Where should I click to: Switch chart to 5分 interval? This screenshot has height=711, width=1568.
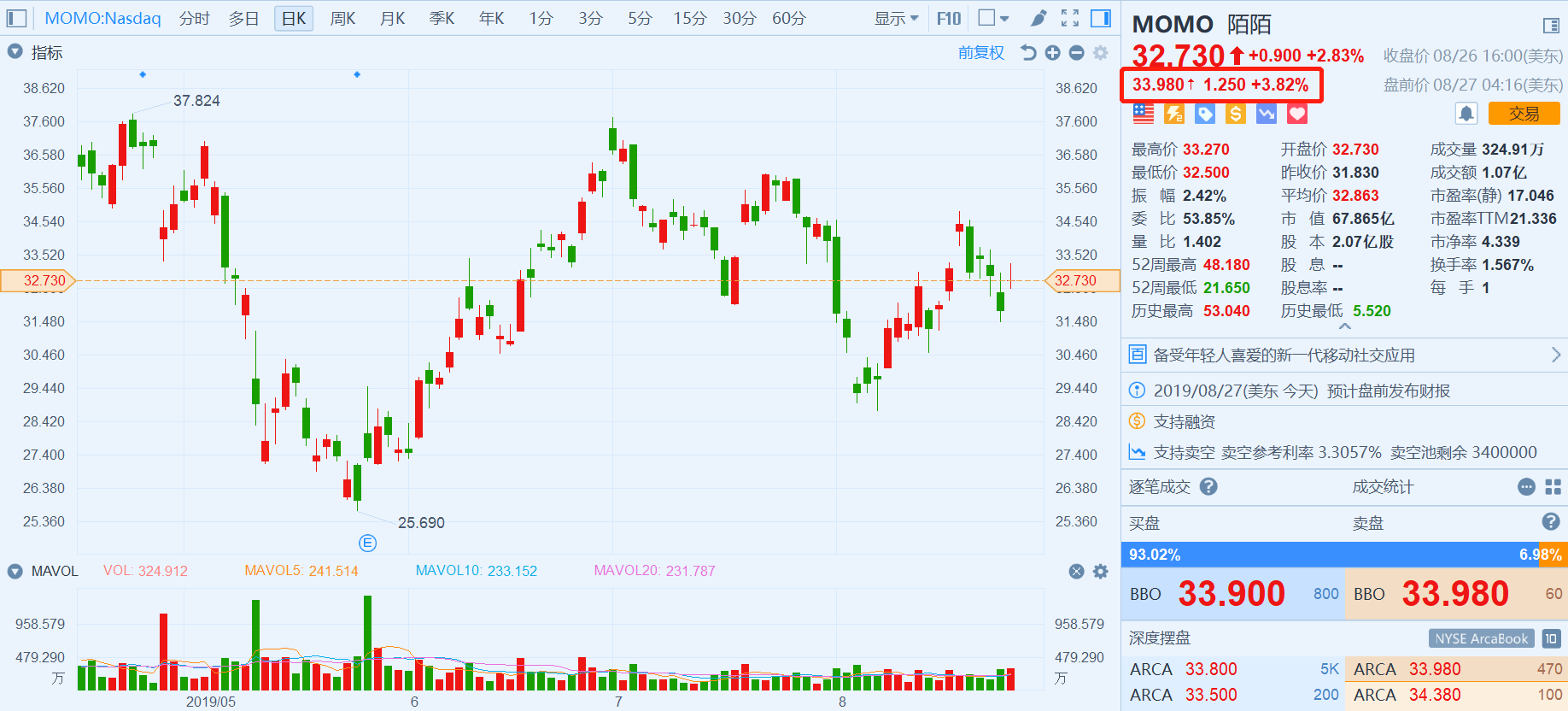[x=640, y=18]
